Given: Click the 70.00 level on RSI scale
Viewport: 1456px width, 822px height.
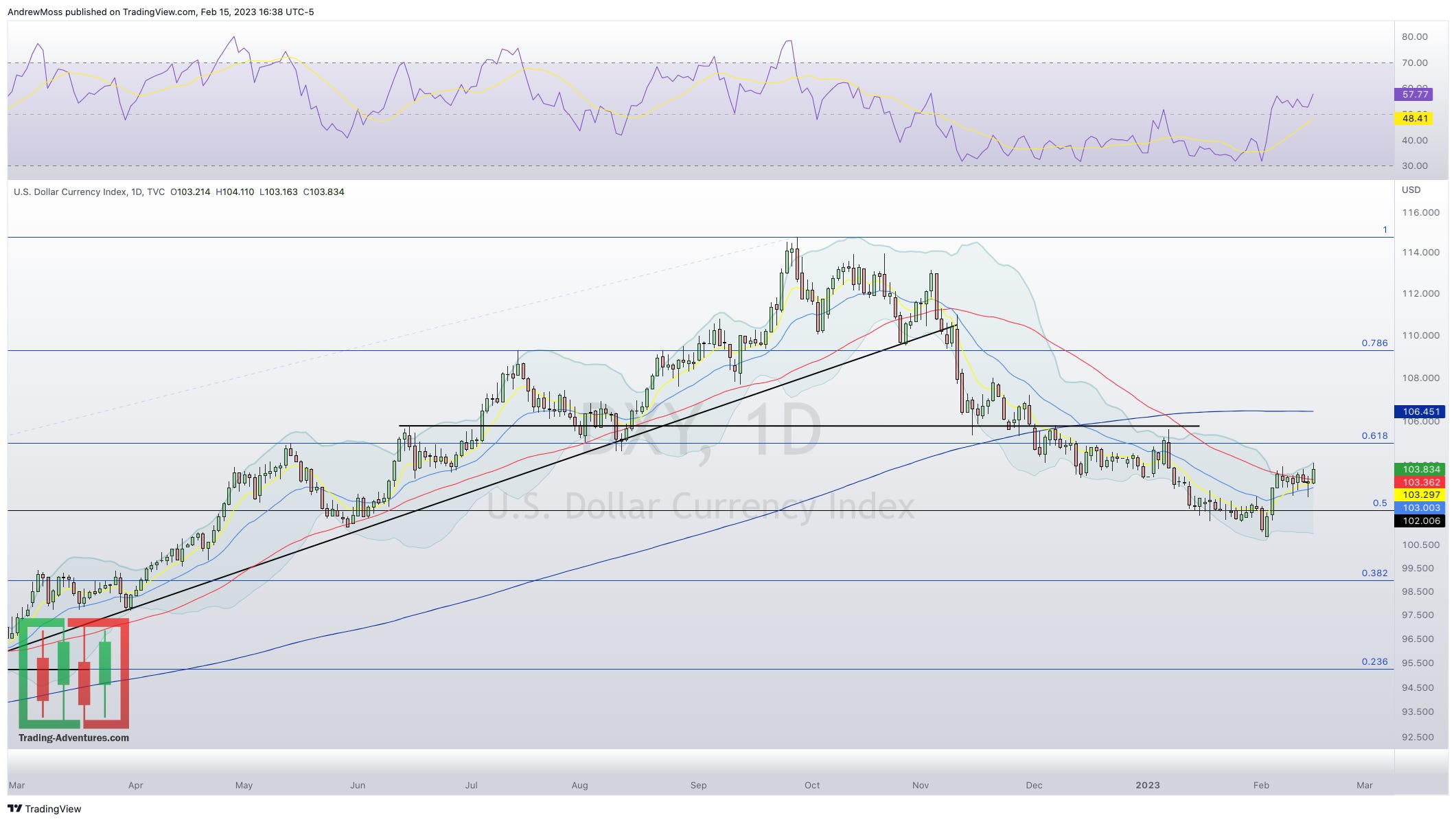Looking at the screenshot, I should click(x=1414, y=62).
